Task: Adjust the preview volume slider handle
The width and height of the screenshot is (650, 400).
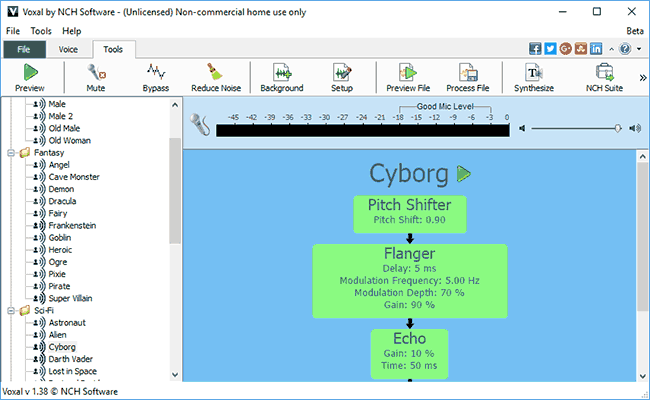Action: 618,128
